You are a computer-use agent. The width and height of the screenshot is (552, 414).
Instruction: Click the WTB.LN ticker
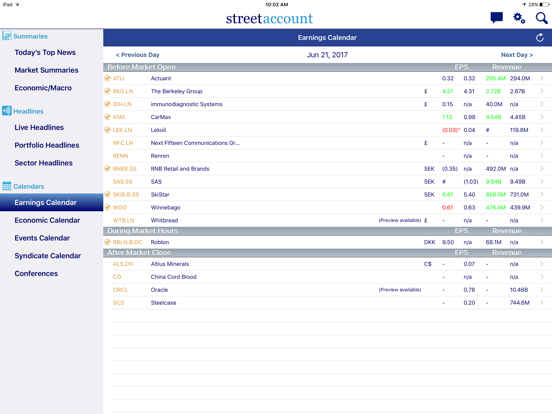coord(124,220)
